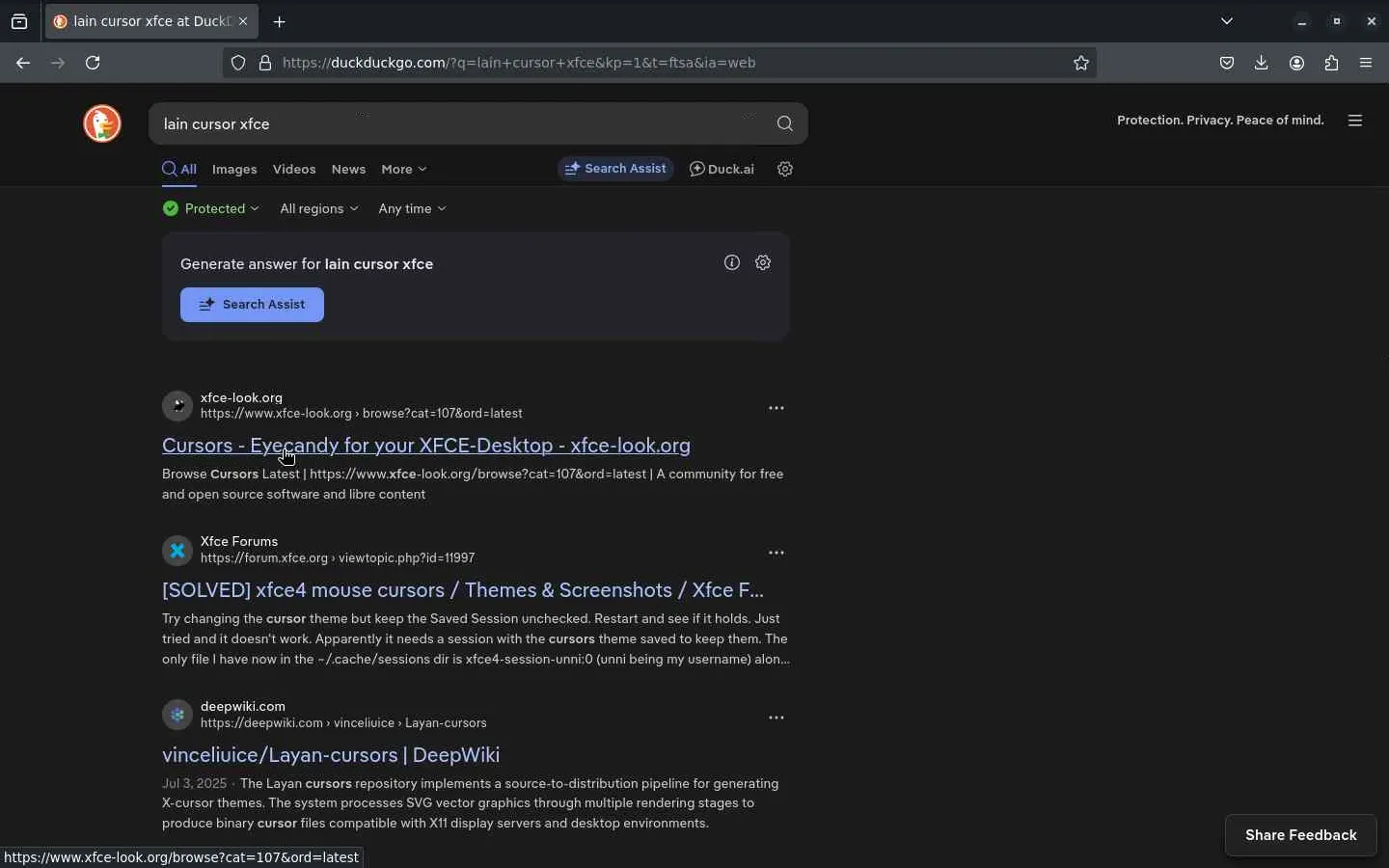
Task: Click the xfce-look.org browse URL breadcrumb
Action: (x=362, y=414)
